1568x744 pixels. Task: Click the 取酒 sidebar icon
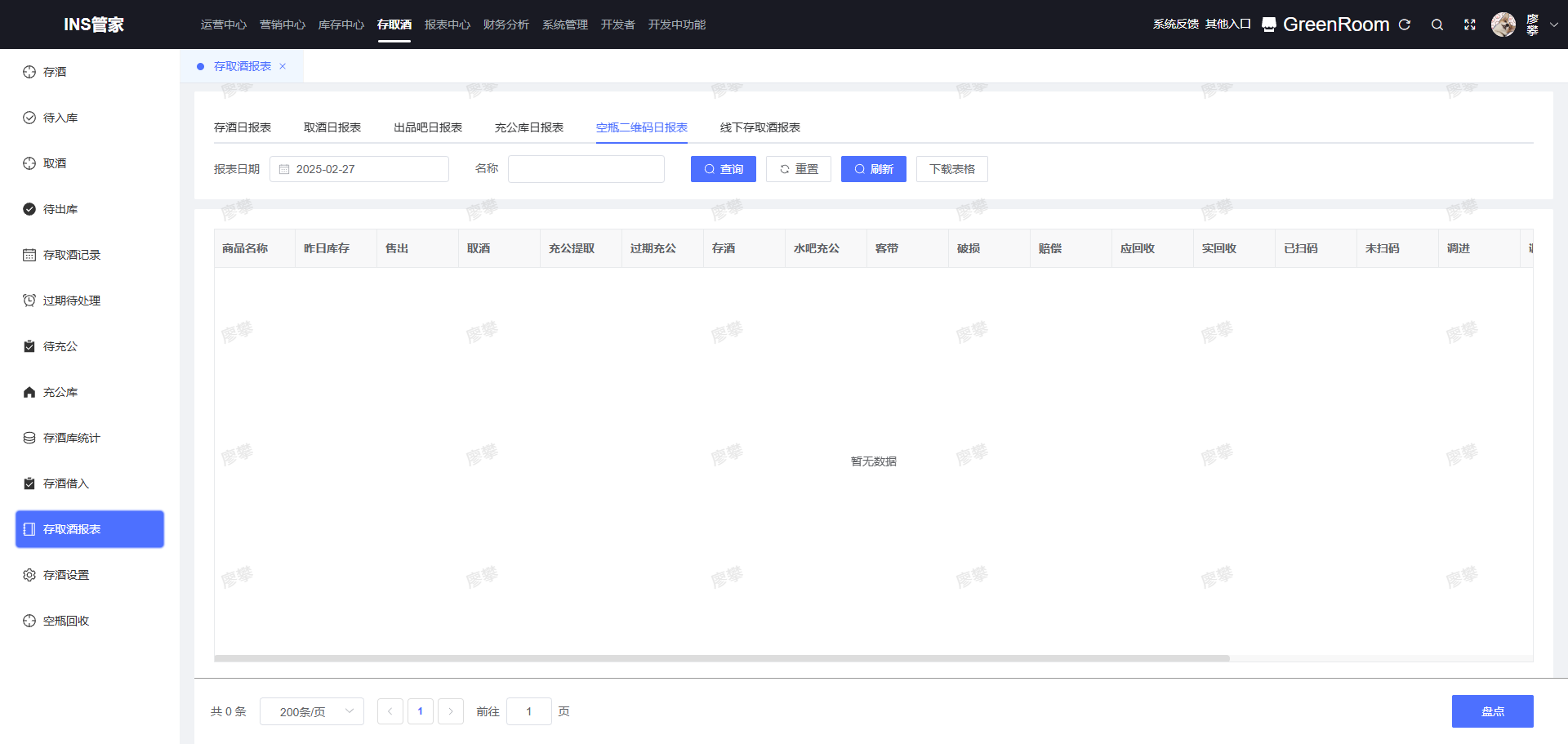pos(29,163)
